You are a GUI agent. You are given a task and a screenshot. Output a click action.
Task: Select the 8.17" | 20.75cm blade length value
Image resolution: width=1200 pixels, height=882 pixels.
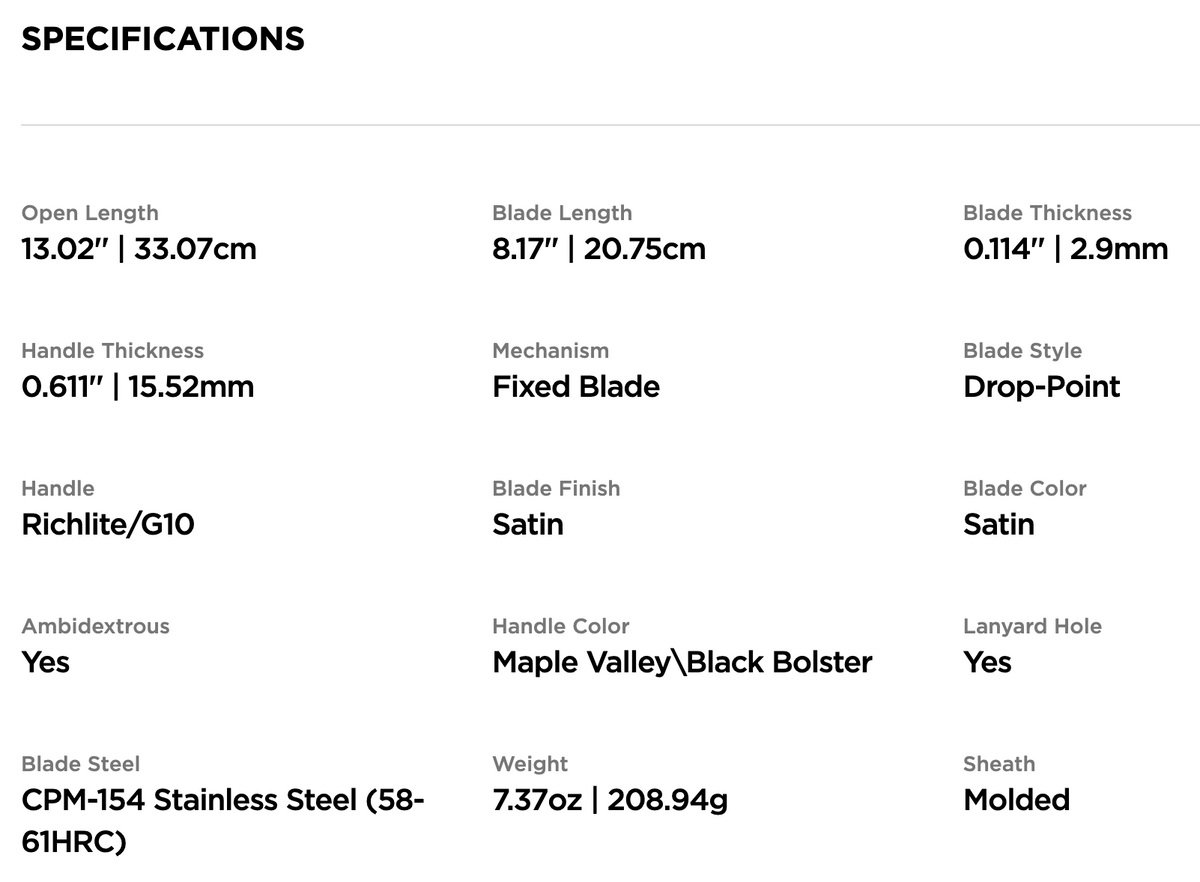(599, 249)
